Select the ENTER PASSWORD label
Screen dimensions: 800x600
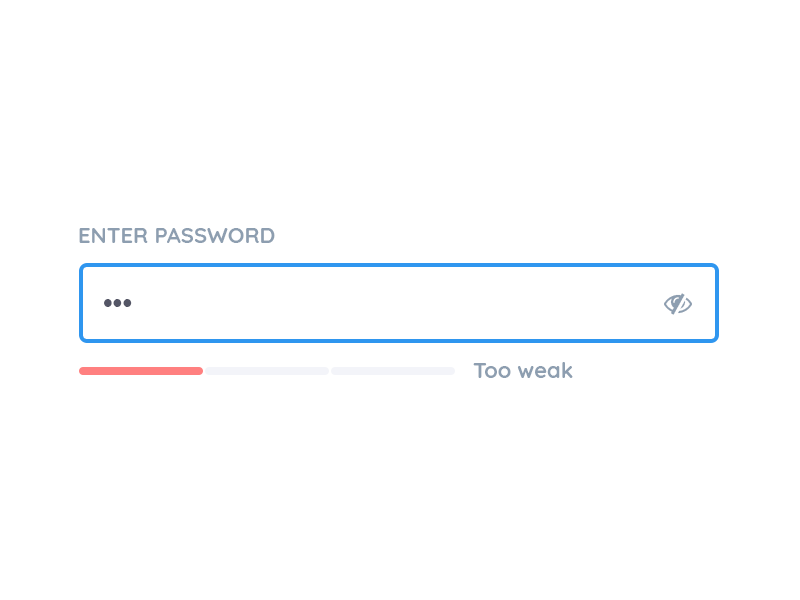pyautogui.click(x=177, y=236)
